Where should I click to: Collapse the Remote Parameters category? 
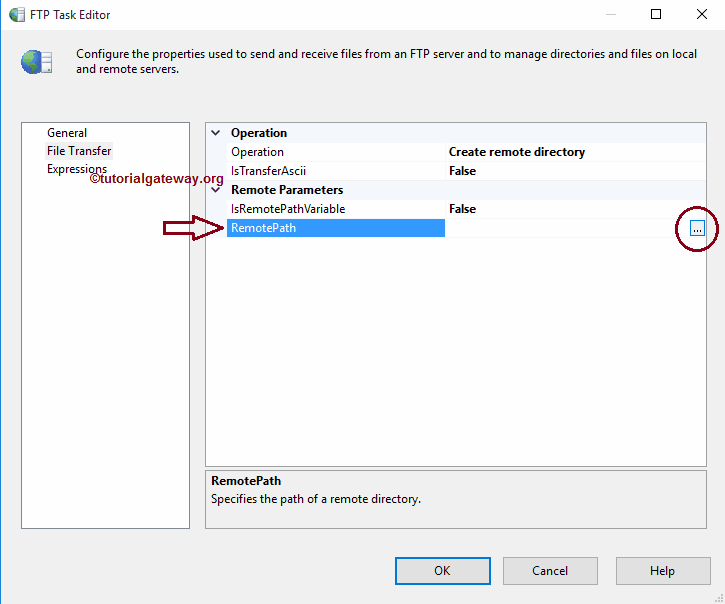tap(215, 190)
